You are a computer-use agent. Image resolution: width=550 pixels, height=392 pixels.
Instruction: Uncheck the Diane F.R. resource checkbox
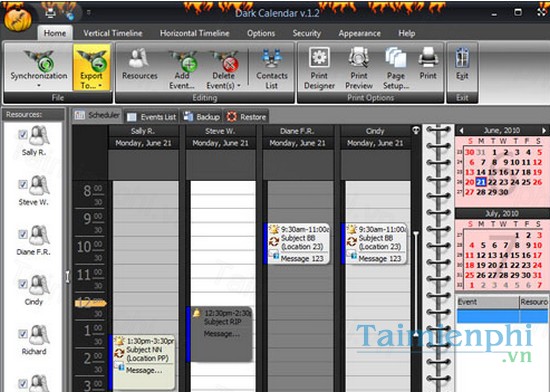point(23,234)
